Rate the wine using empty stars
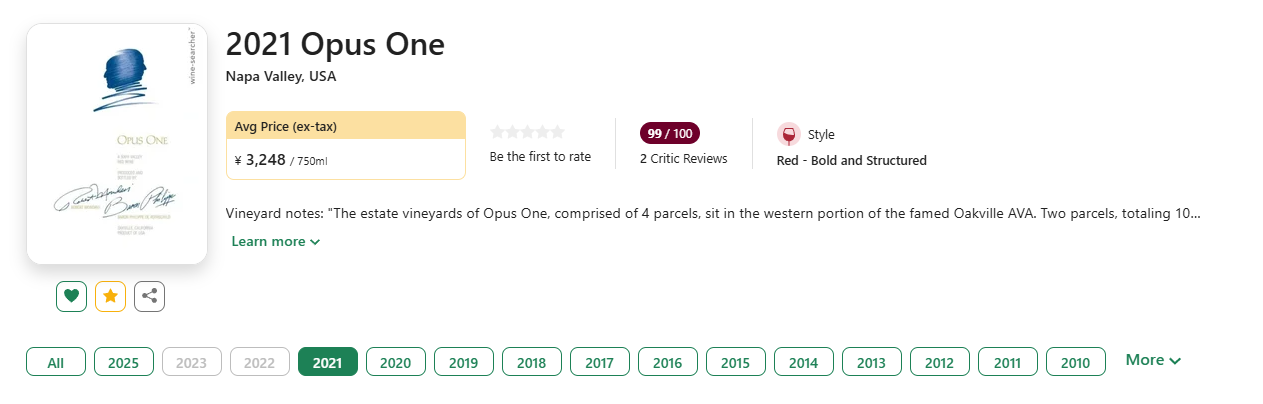This screenshot has height=404, width=1263. [x=527, y=132]
